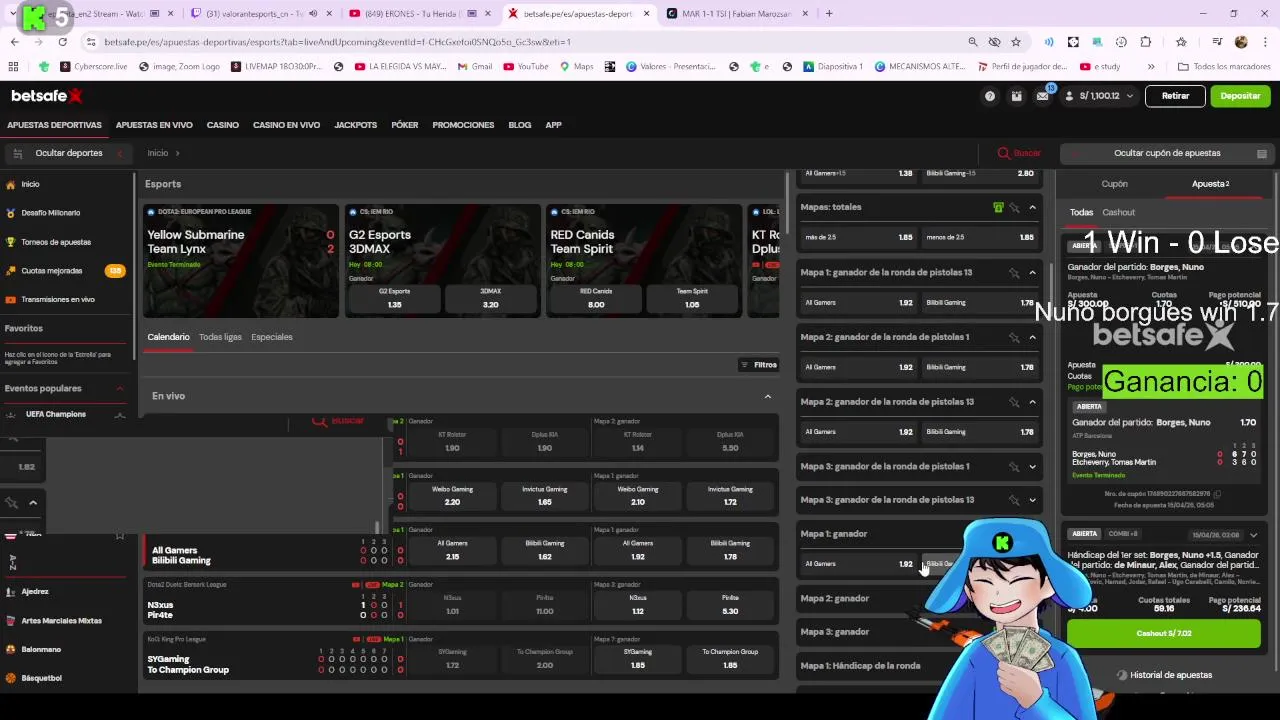Click the Balonmano sport icon
The width and height of the screenshot is (1280, 720).
click(12, 649)
